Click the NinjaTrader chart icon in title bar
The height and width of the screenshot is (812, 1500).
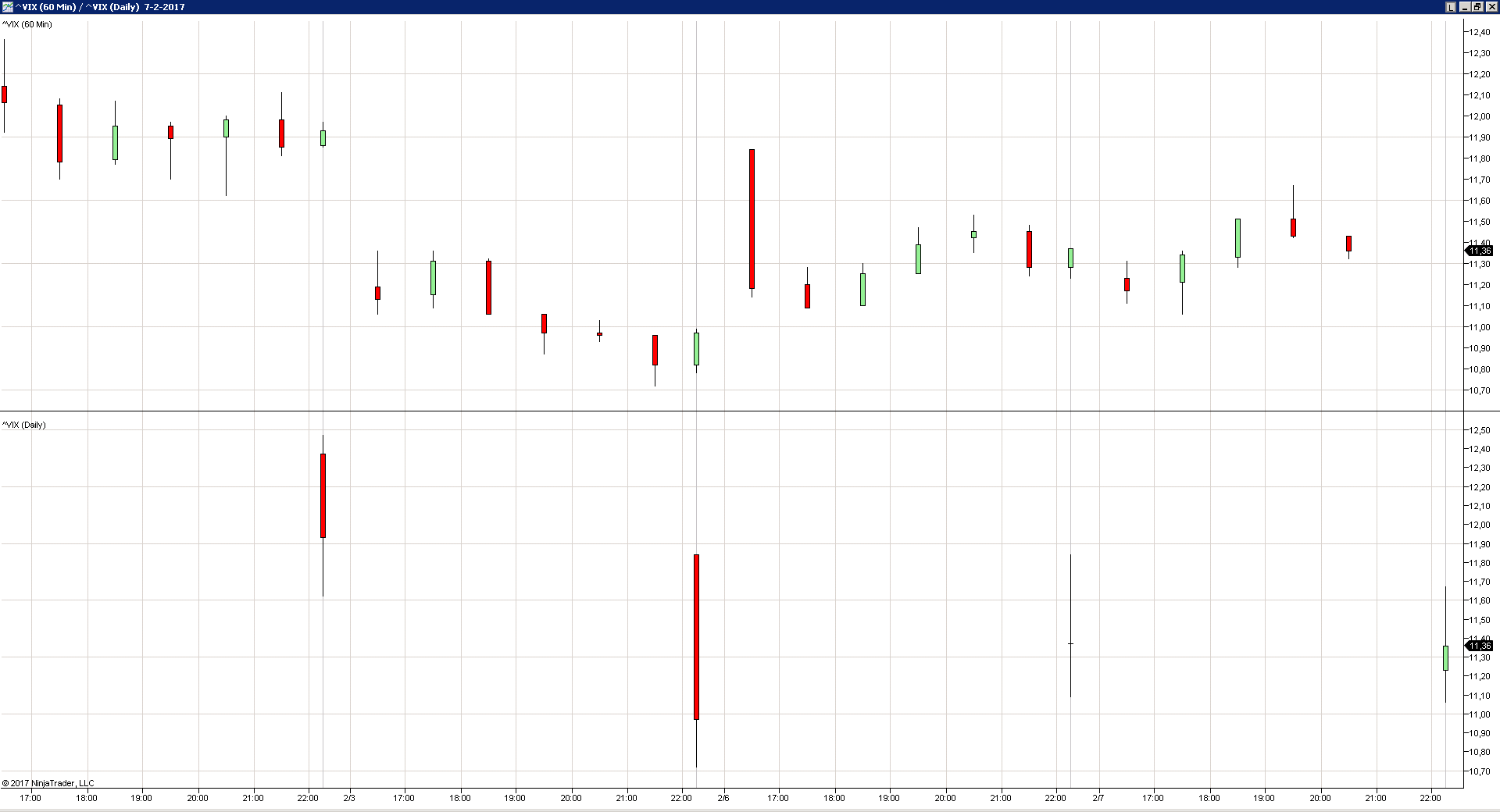click(x=7, y=7)
